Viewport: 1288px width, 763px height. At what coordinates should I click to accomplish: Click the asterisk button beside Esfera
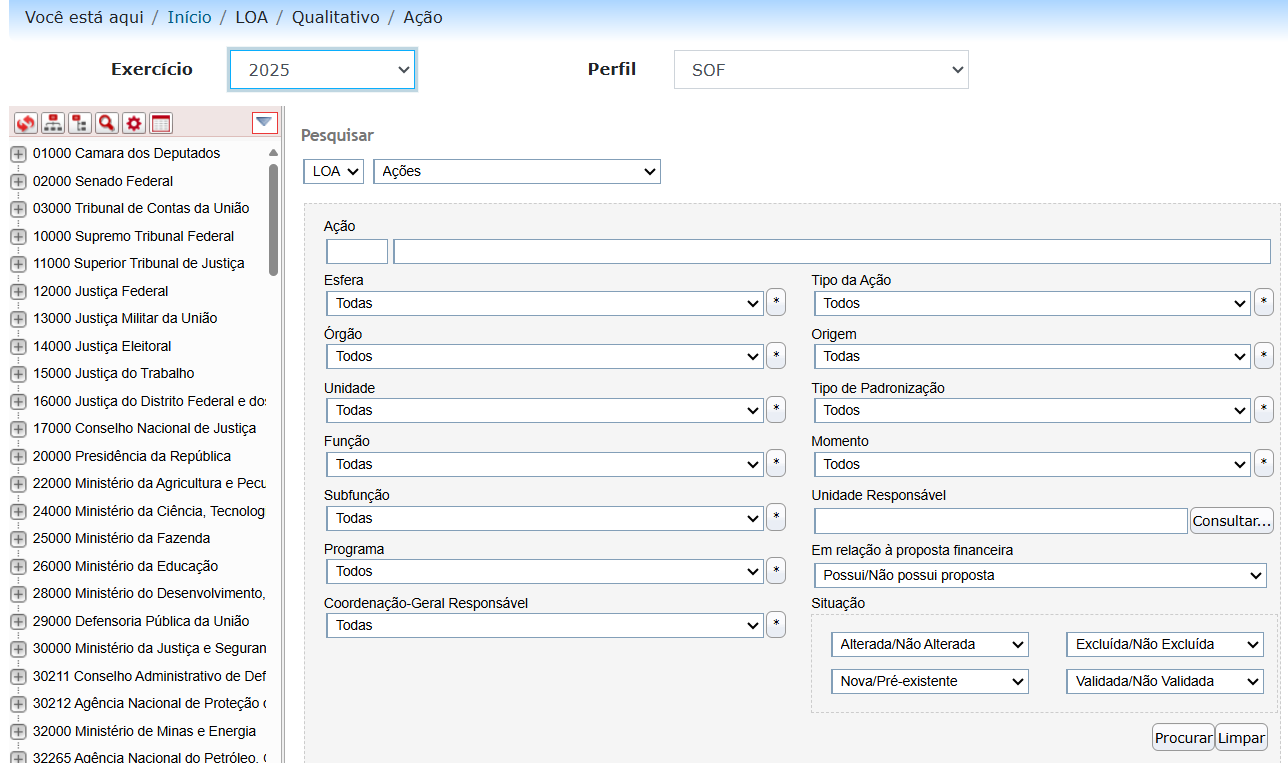(776, 303)
